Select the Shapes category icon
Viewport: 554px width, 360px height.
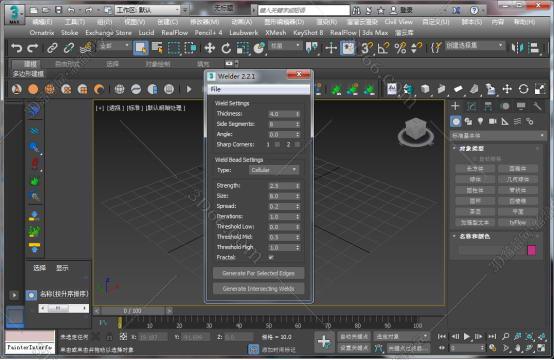coord(468,122)
